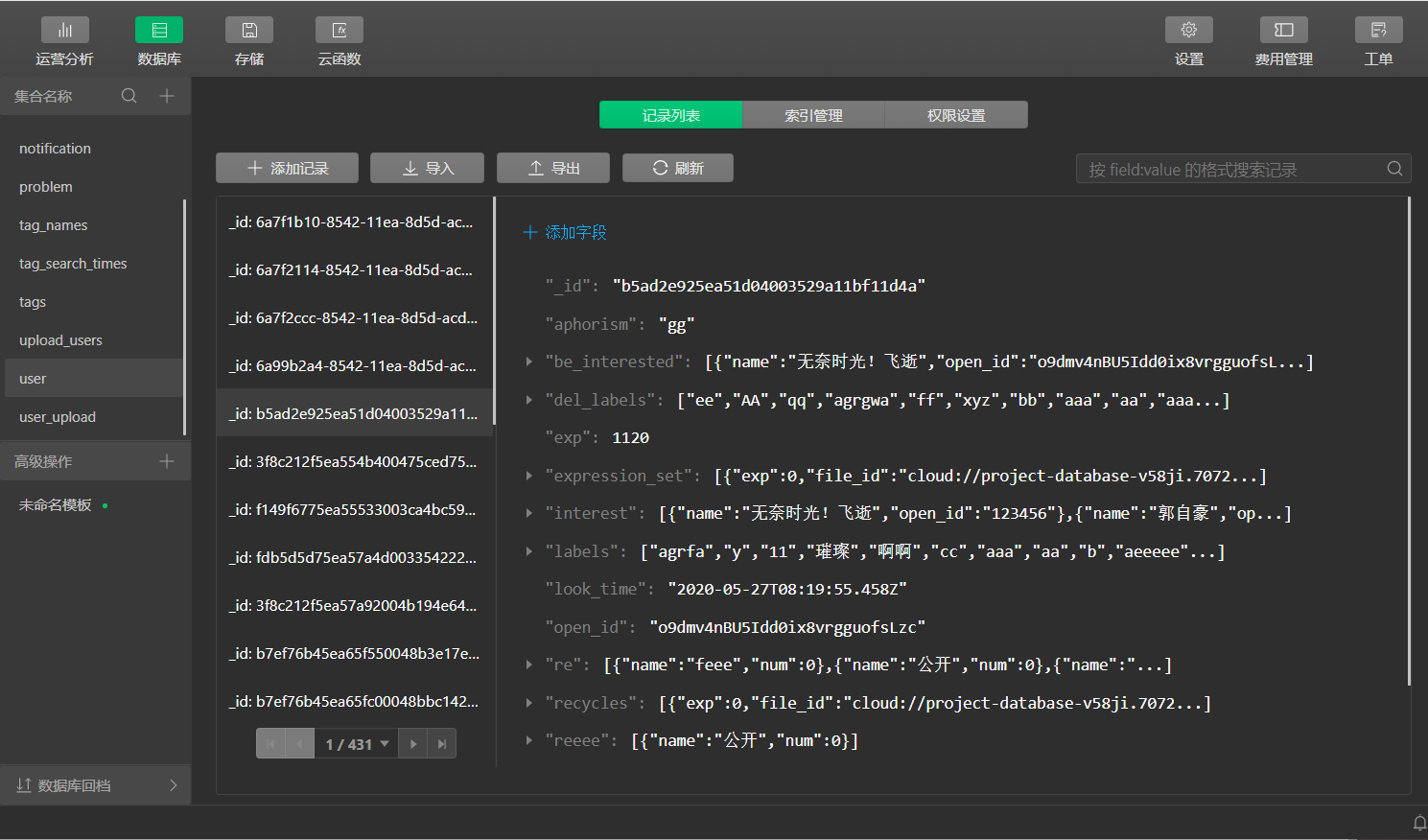
Task: Switch to the 索引管理 tab
Action: [x=813, y=115]
